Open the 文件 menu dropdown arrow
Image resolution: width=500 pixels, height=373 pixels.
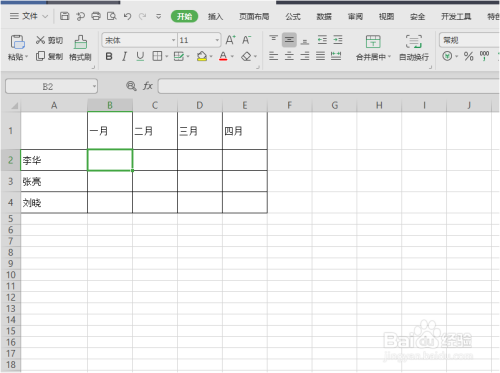pyautogui.click(x=45, y=16)
